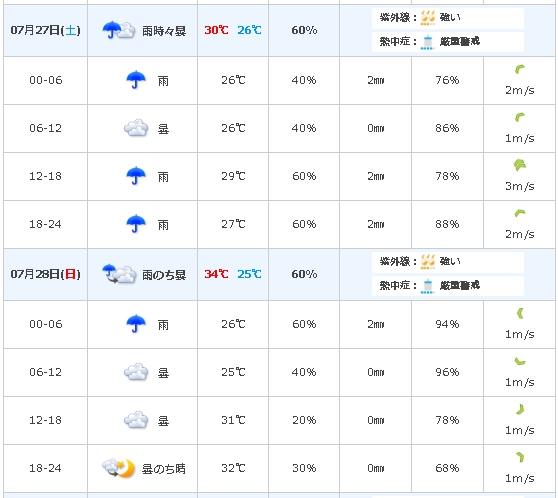Click the umbrella icon in 07月27日 12-18 row
Screen dimensions: 558x498
[x=136, y=176]
